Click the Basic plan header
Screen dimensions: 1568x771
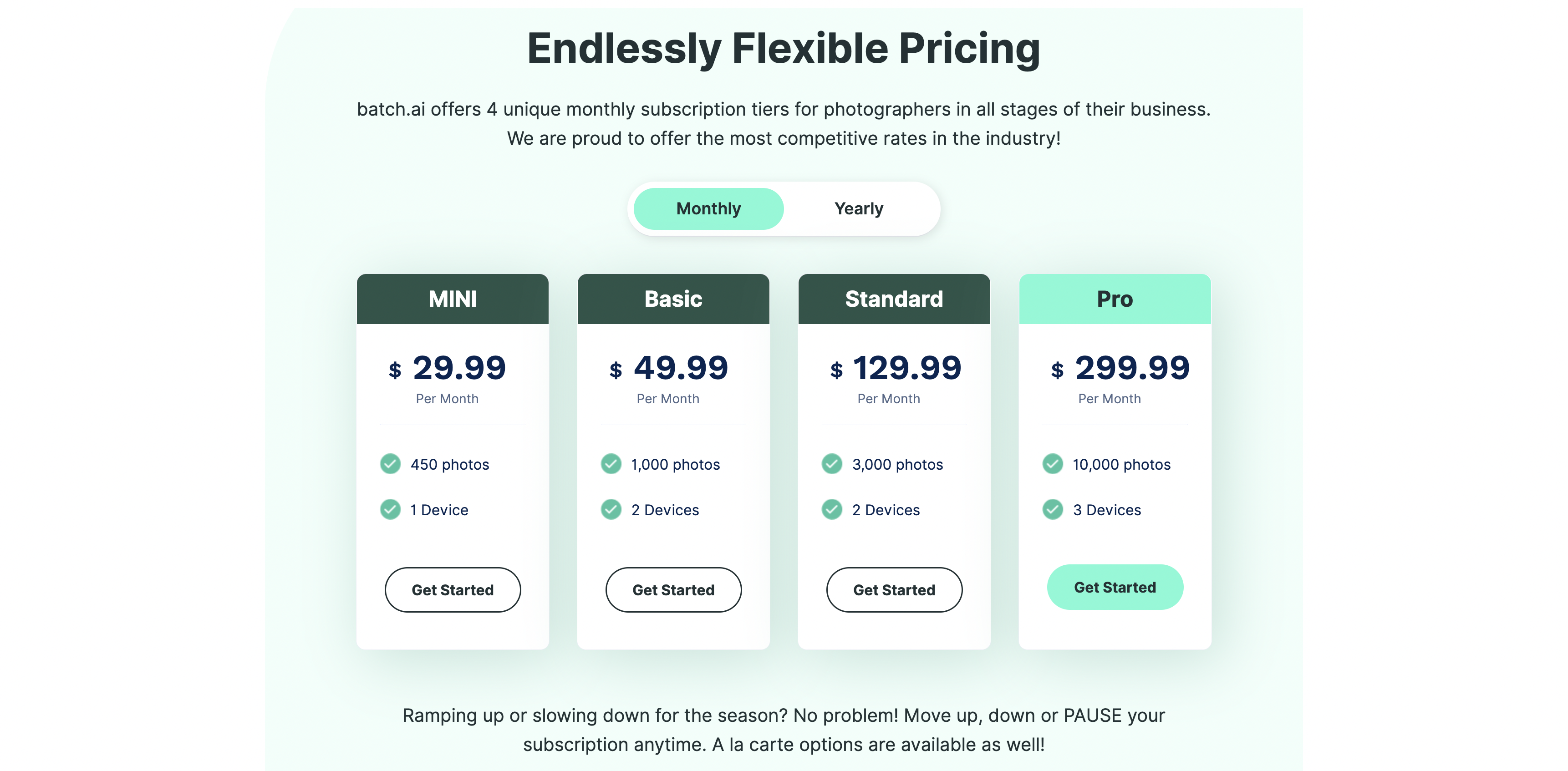(x=673, y=299)
